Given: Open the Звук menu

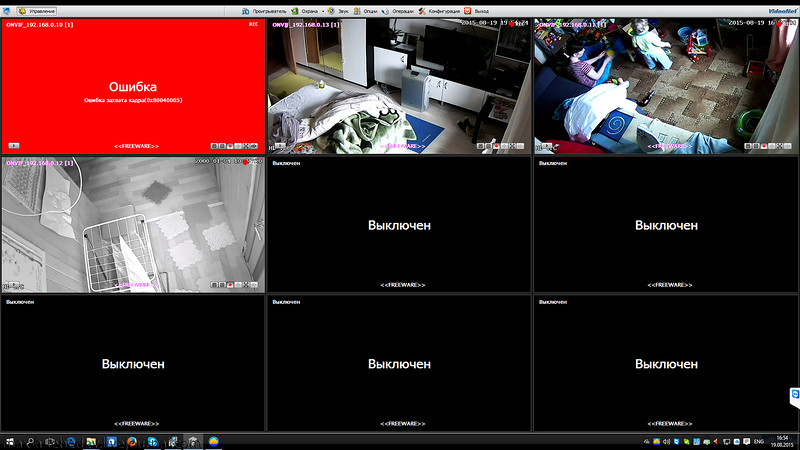Looking at the screenshot, I should tap(343, 11).
